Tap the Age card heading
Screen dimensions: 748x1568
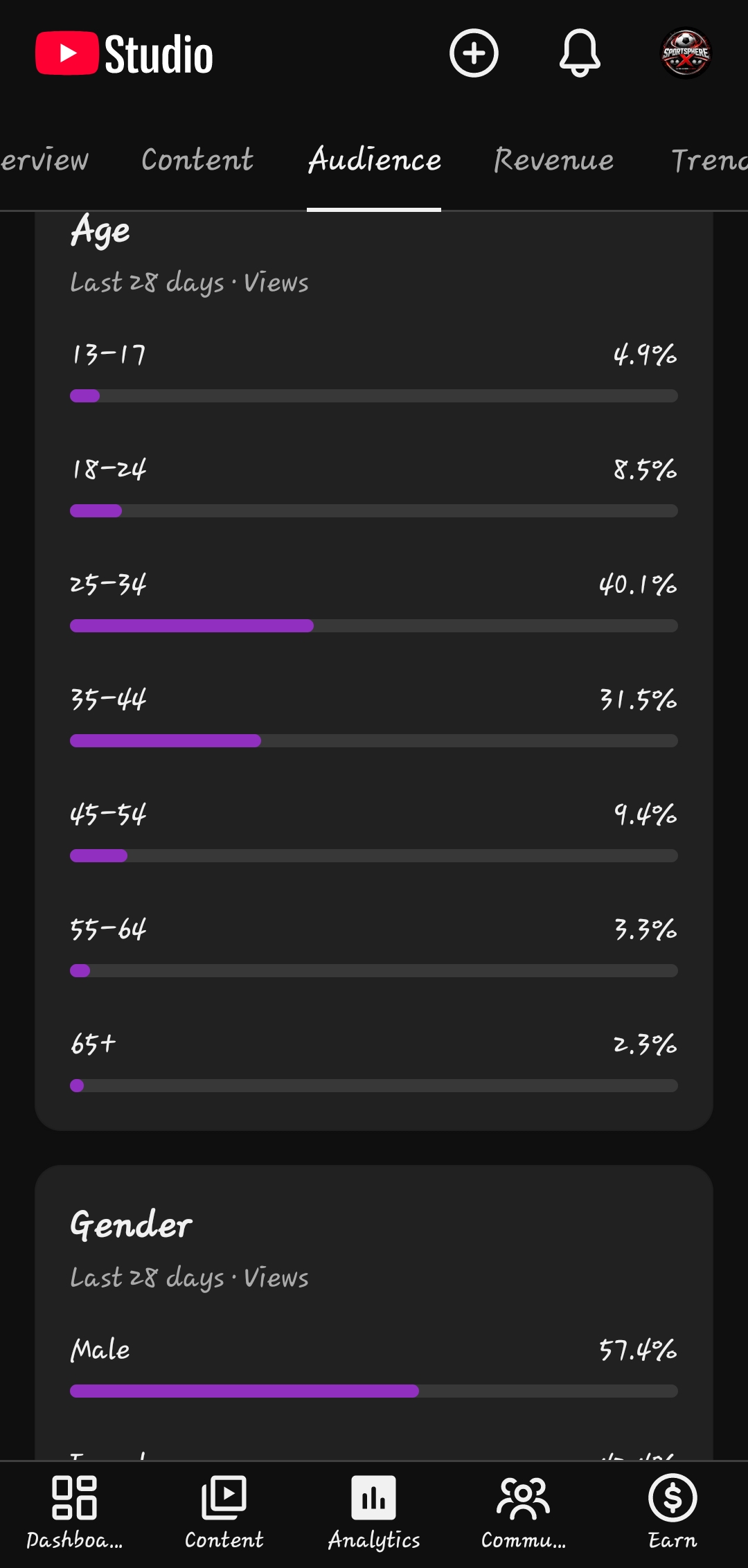pos(100,232)
